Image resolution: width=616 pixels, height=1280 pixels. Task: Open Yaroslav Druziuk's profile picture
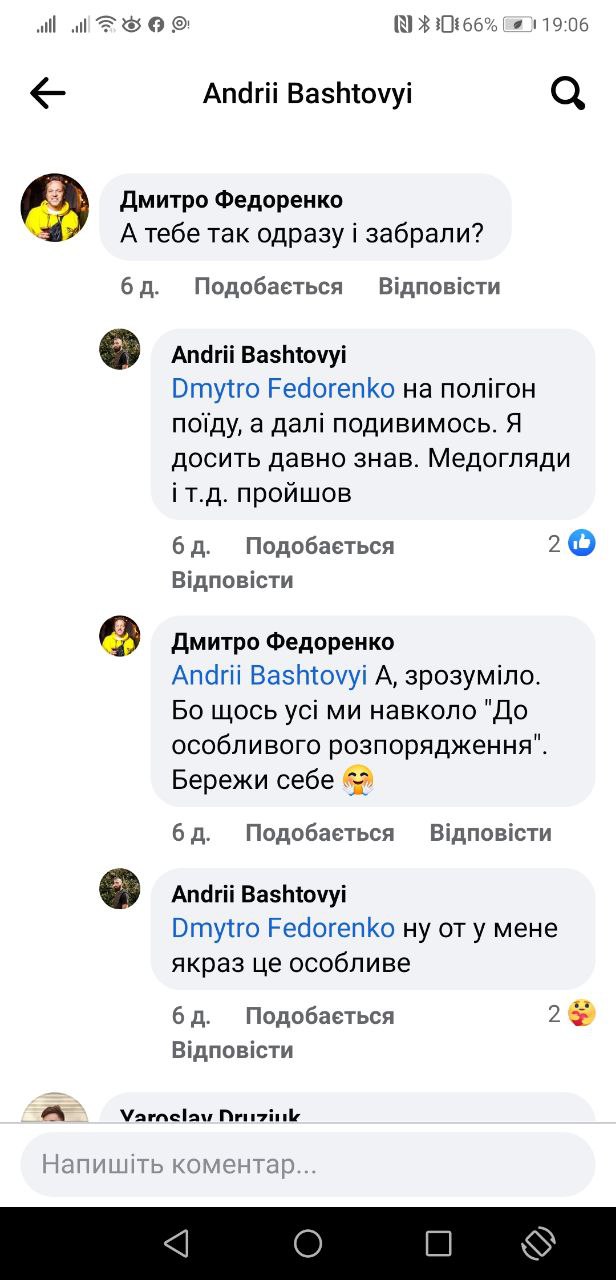[x=55, y=1108]
